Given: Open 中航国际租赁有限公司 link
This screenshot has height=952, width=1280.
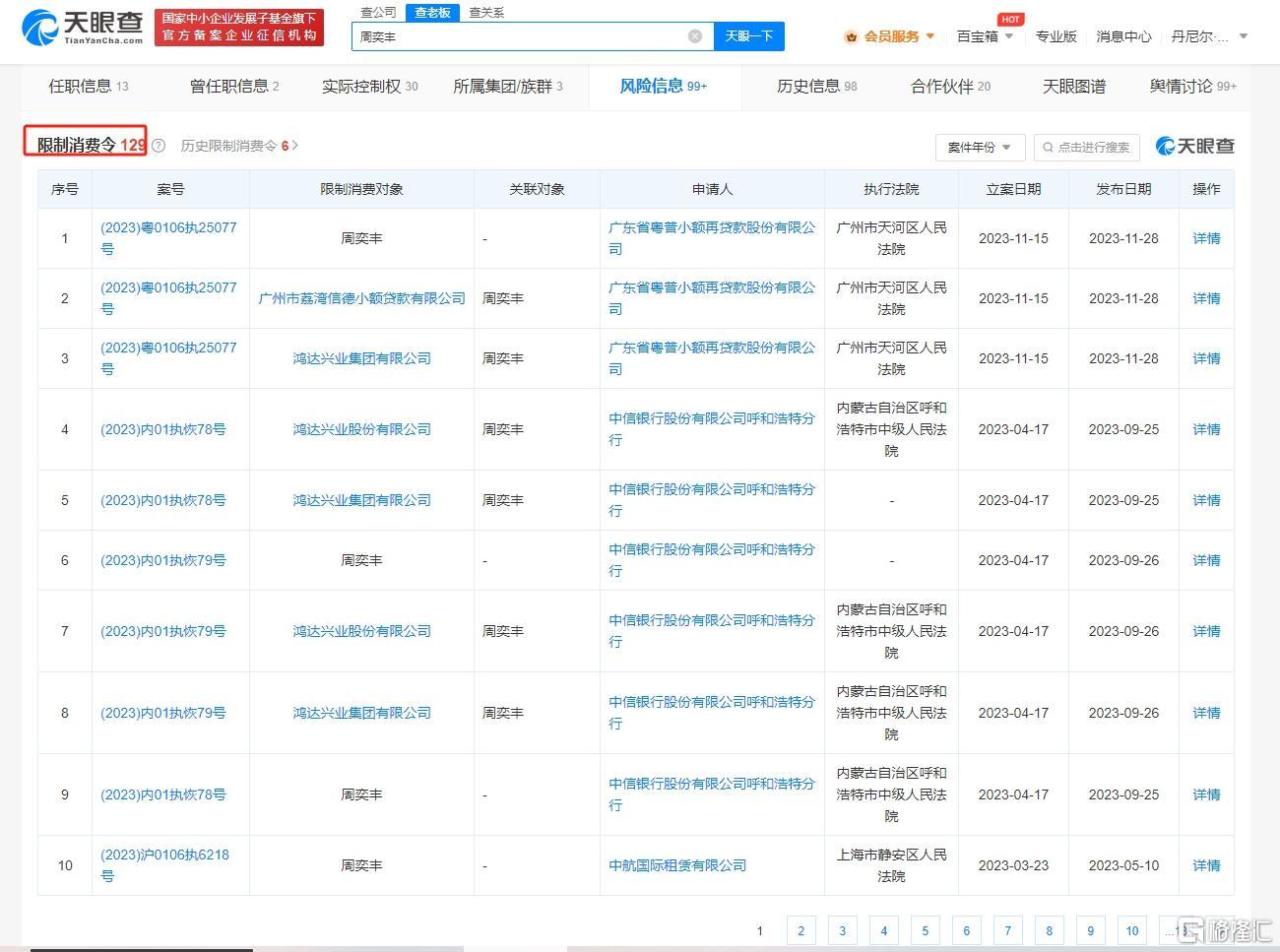Looking at the screenshot, I should pyautogui.click(x=677, y=865).
